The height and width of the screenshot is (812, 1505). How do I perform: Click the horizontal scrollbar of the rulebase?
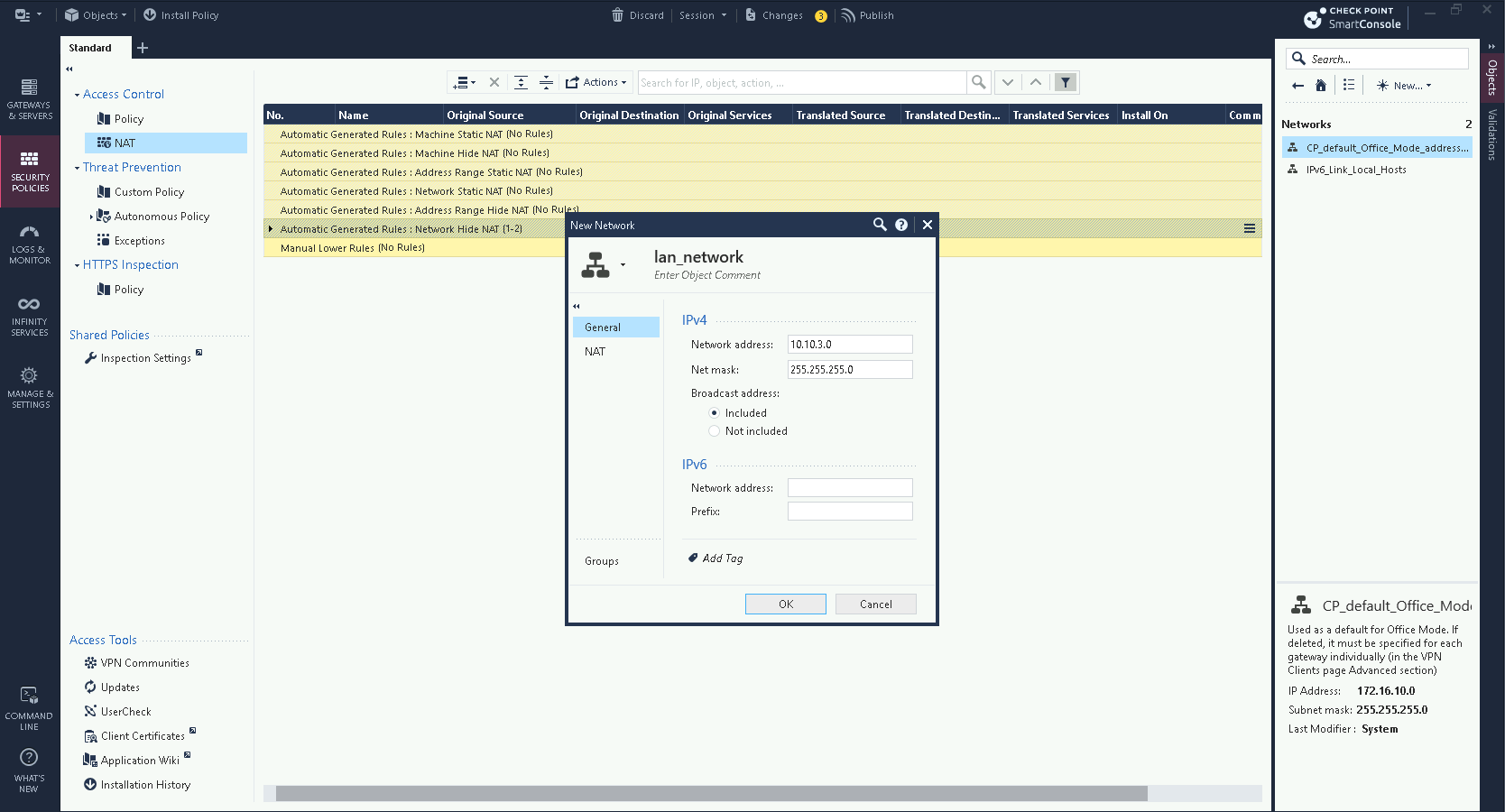(711, 794)
